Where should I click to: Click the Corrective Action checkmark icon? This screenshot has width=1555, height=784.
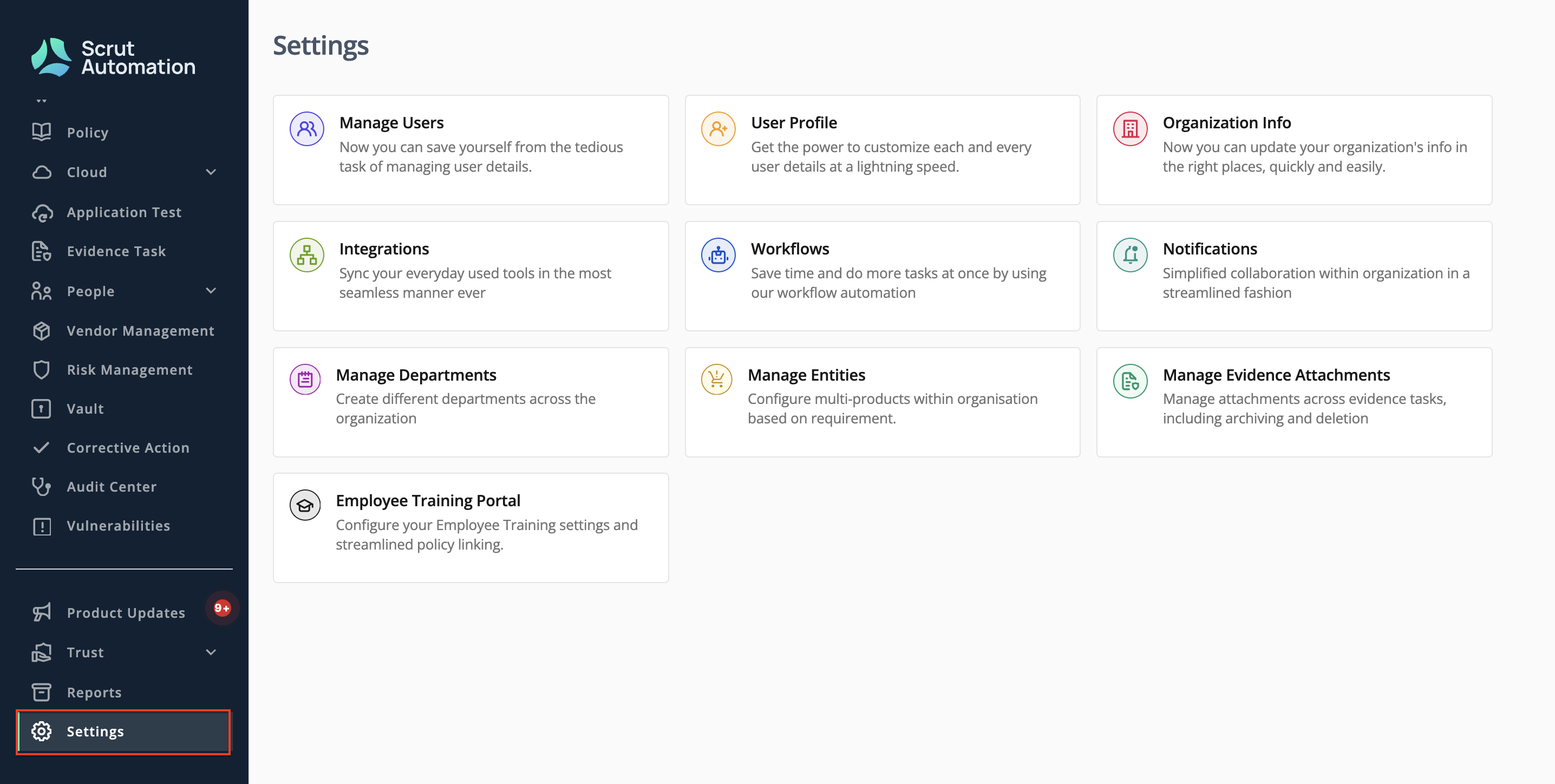click(42, 448)
